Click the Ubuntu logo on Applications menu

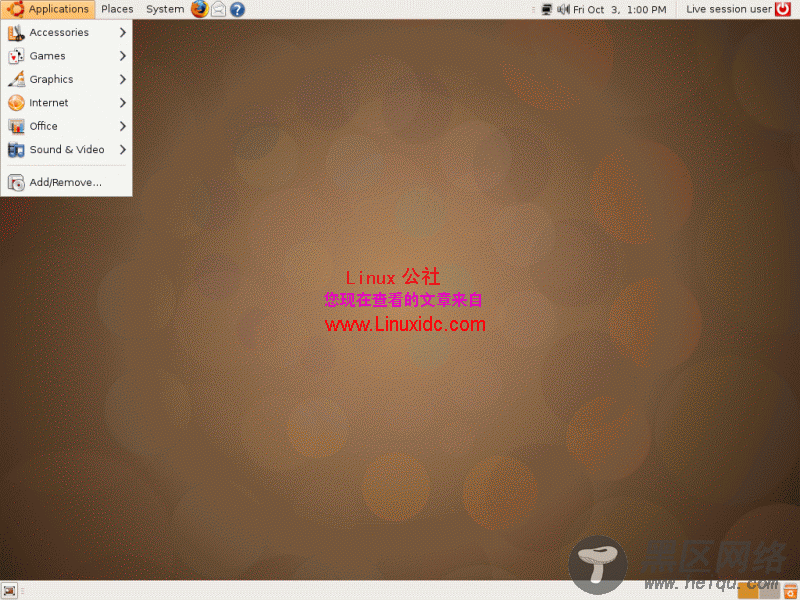click(15, 9)
